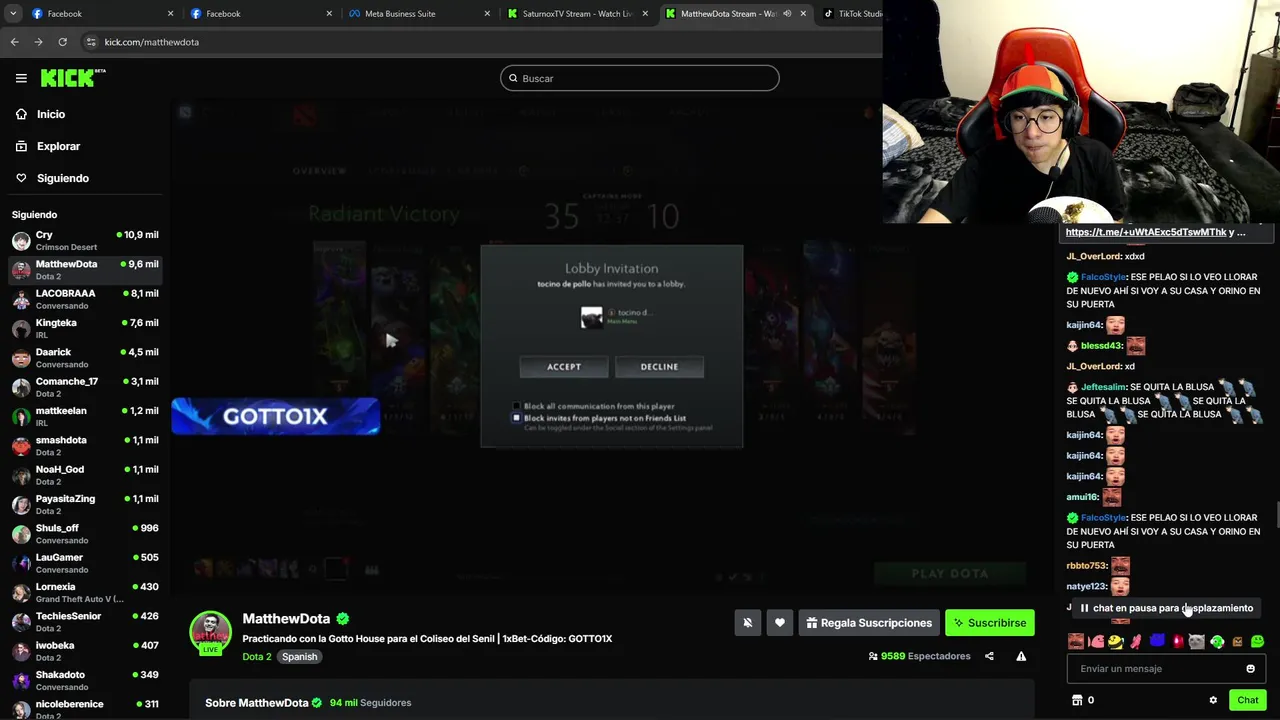This screenshot has width=1280, height=720.
Task: Switch to SaturnoxTV Stream browser tab
Action: 577,14
